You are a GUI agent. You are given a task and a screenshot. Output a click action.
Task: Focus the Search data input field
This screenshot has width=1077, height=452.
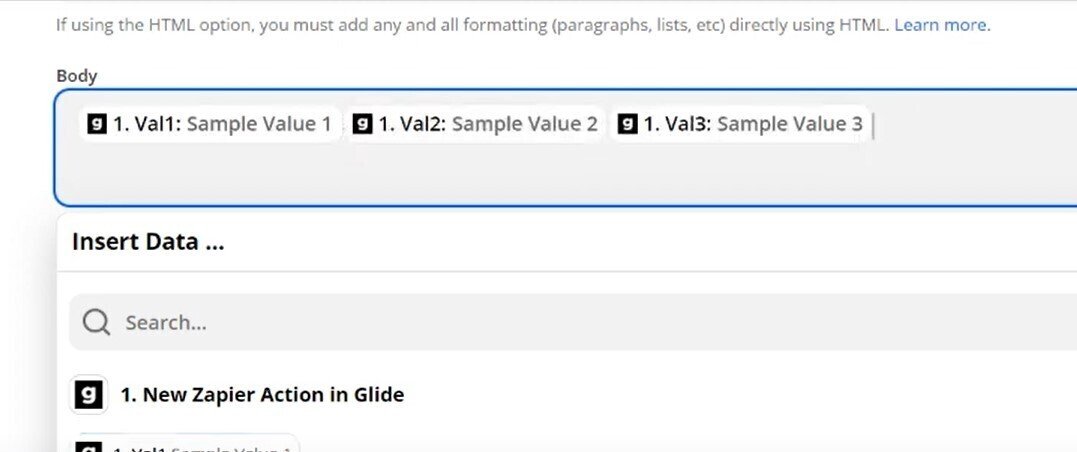point(500,323)
